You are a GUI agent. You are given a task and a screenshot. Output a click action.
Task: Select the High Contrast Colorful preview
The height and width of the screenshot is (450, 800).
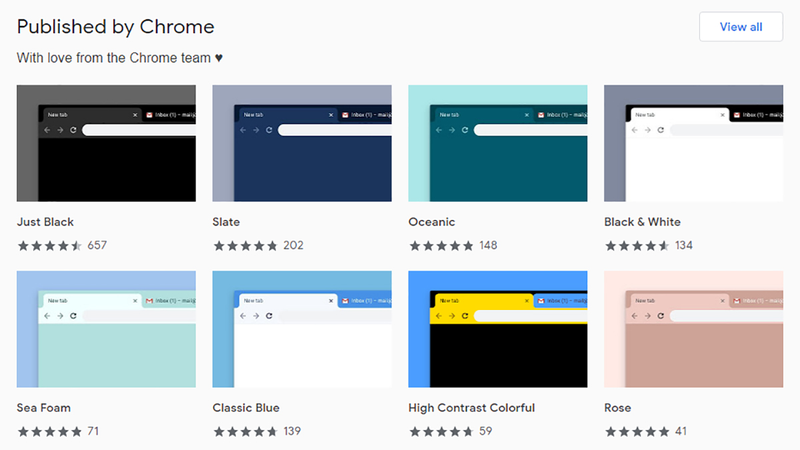pos(498,329)
